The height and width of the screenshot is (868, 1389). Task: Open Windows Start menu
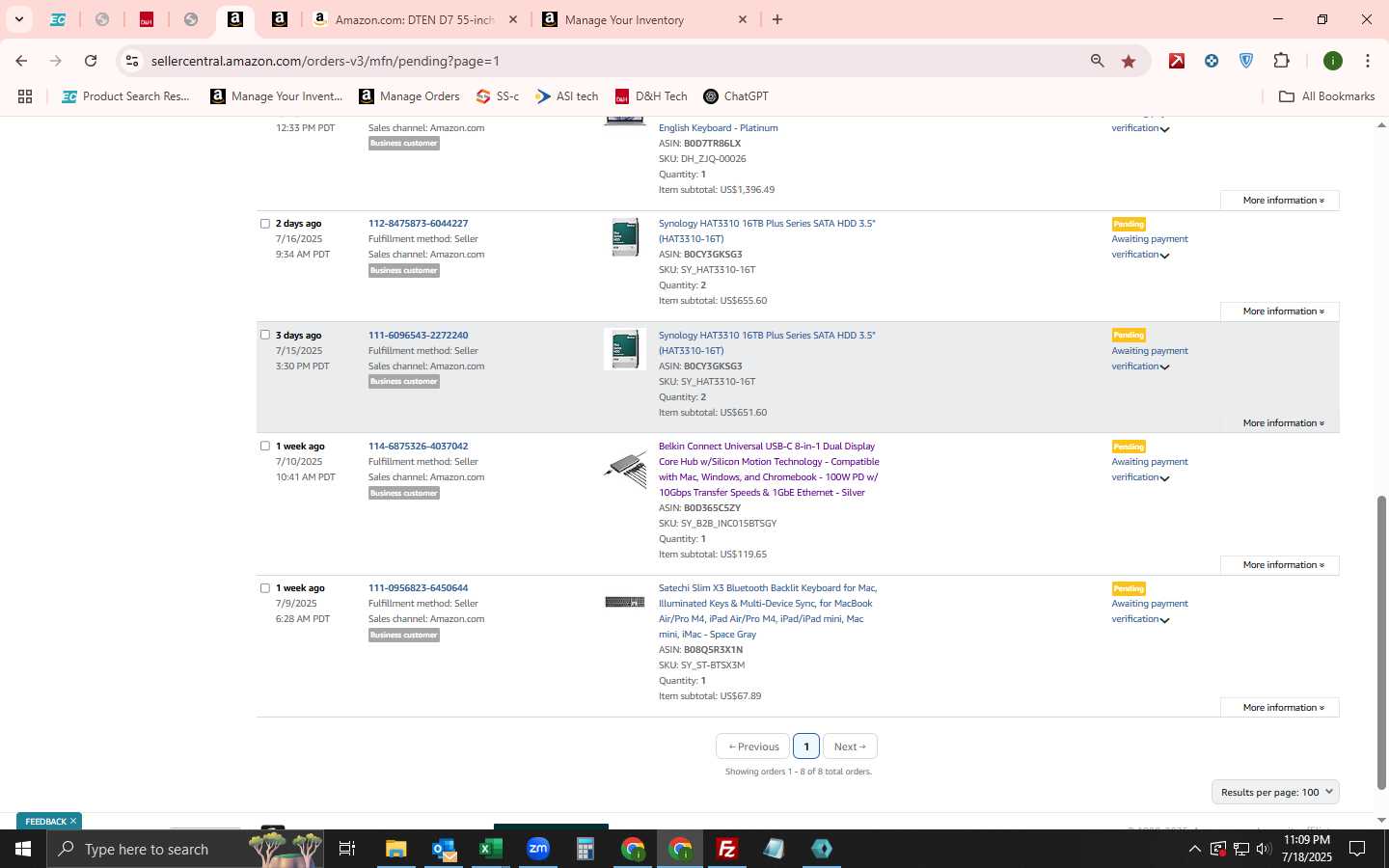[x=23, y=849]
